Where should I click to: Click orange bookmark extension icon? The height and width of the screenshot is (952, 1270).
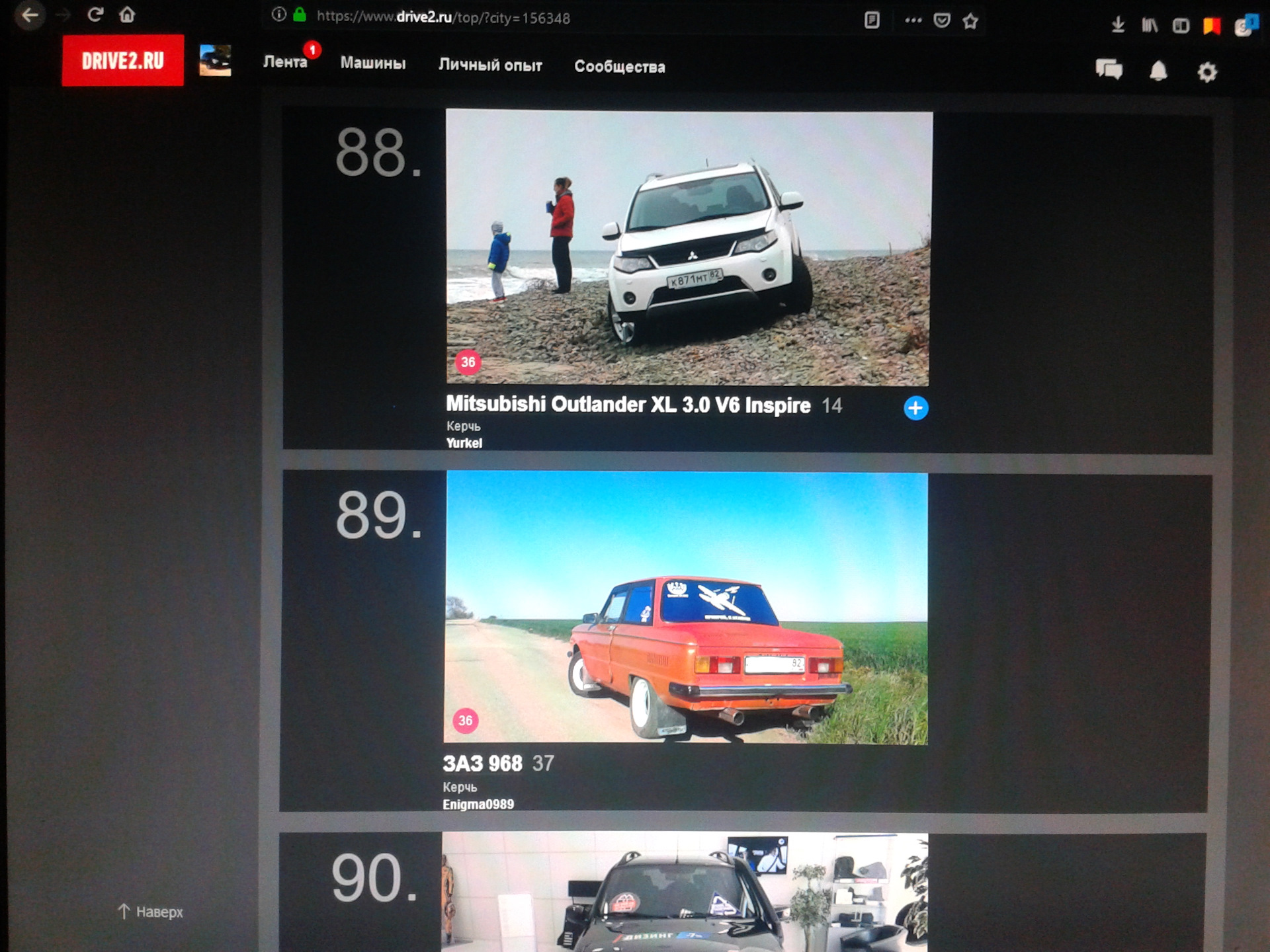click(1212, 26)
